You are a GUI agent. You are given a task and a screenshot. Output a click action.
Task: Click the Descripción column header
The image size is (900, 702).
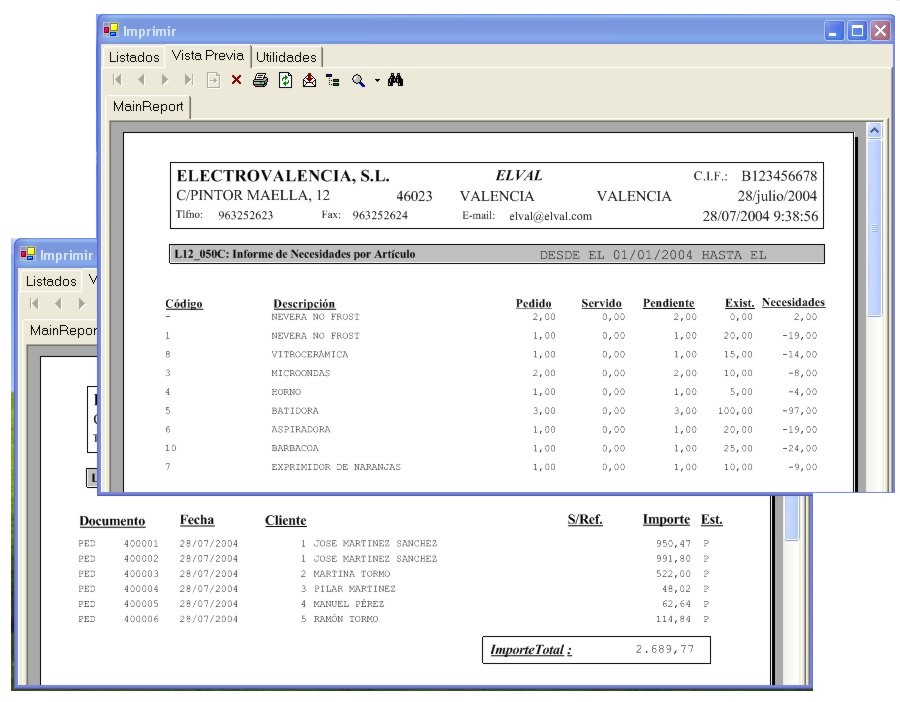[304, 304]
